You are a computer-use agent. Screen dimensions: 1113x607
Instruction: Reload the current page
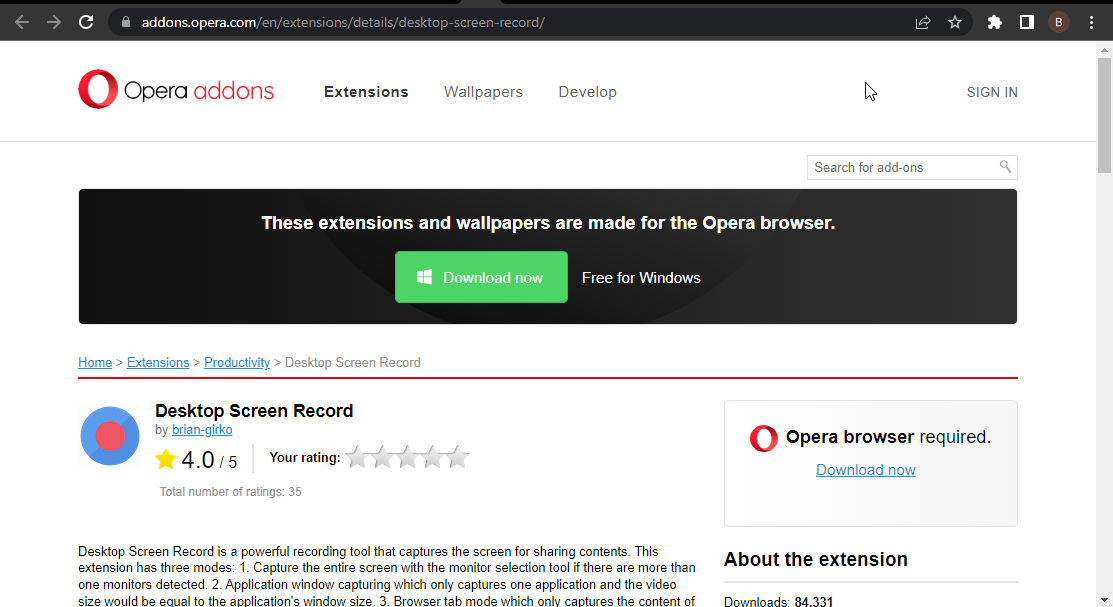pos(86,22)
